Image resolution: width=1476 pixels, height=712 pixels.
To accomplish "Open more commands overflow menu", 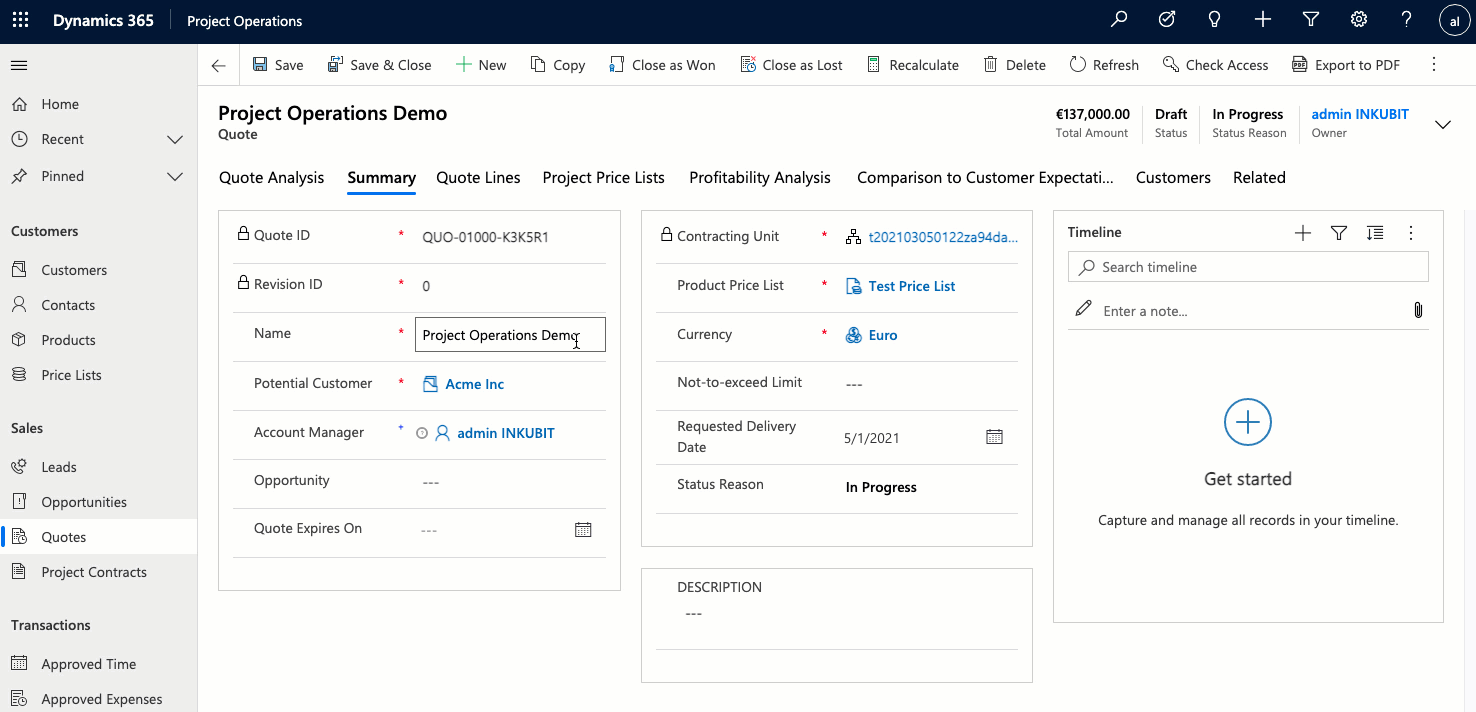I will [1434, 64].
